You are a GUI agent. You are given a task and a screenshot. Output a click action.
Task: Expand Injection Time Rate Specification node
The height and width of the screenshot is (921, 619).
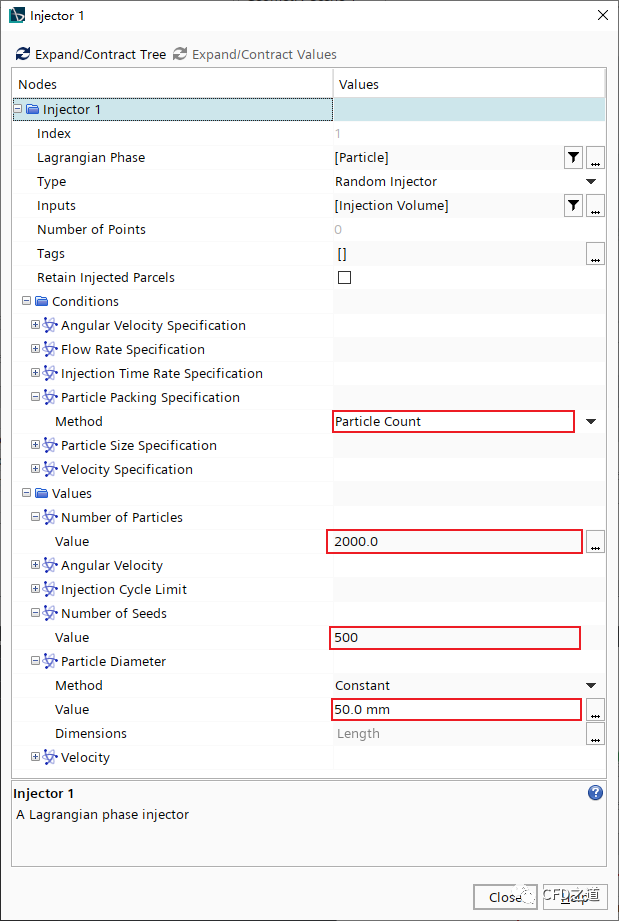pyautogui.click(x=35, y=373)
